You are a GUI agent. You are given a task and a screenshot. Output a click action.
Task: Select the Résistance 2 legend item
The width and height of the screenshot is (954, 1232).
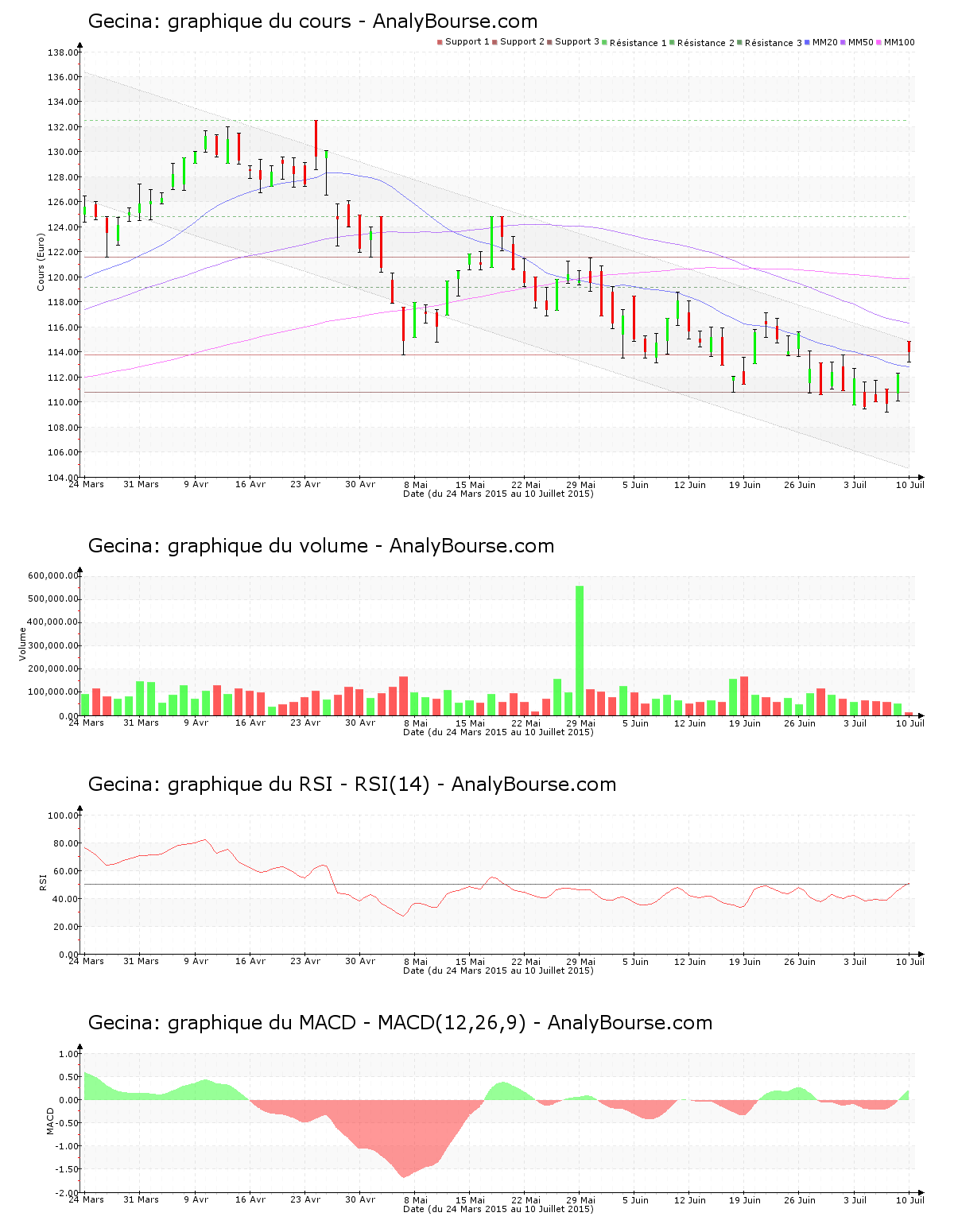coord(705,43)
